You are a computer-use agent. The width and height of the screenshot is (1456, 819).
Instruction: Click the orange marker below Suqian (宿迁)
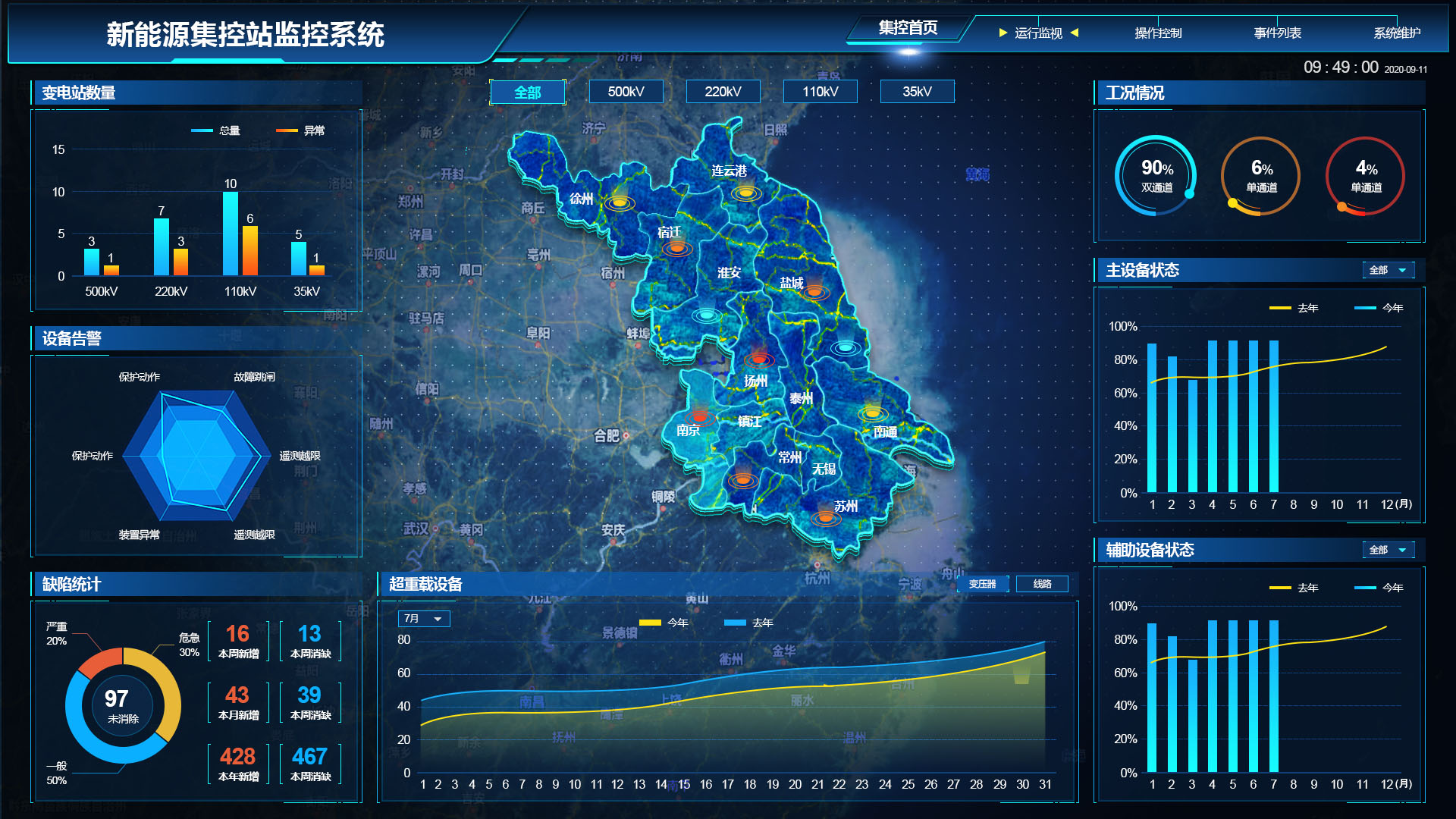tap(677, 248)
